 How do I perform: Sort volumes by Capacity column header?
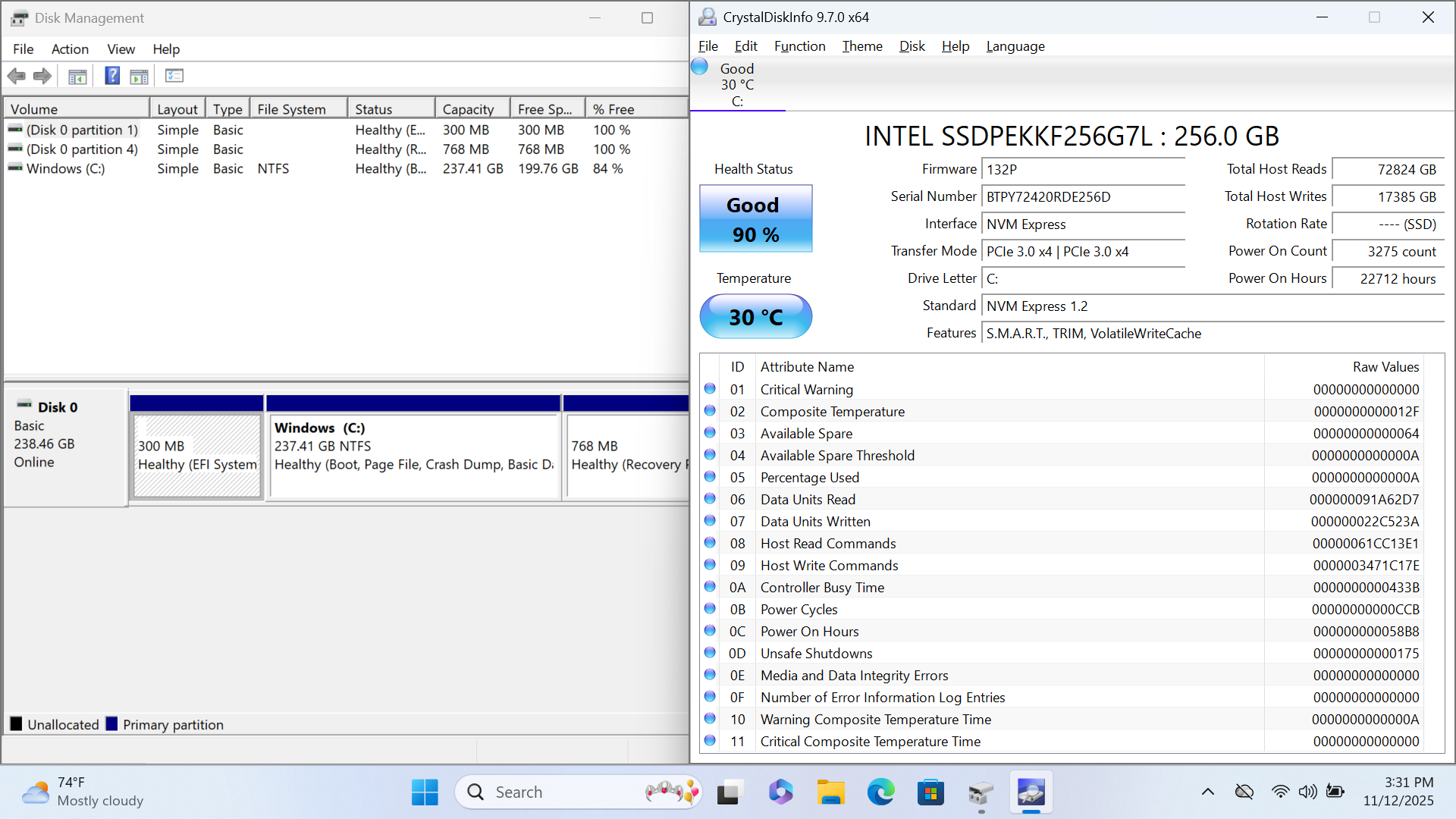point(468,109)
